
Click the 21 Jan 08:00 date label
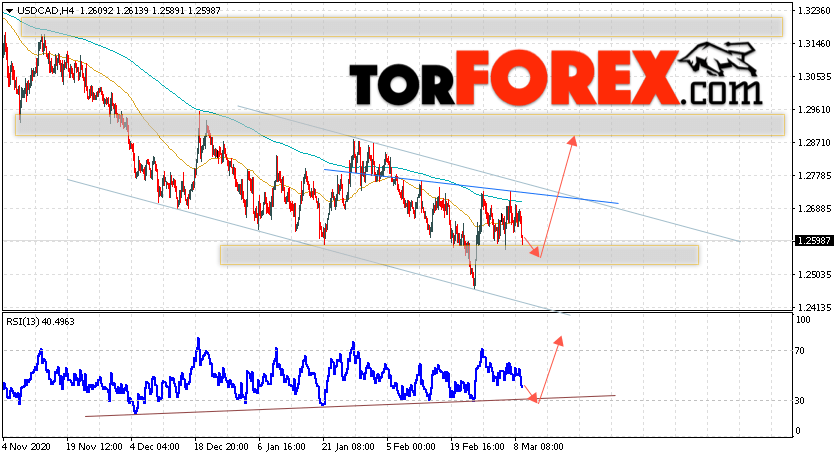click(347, 446)
